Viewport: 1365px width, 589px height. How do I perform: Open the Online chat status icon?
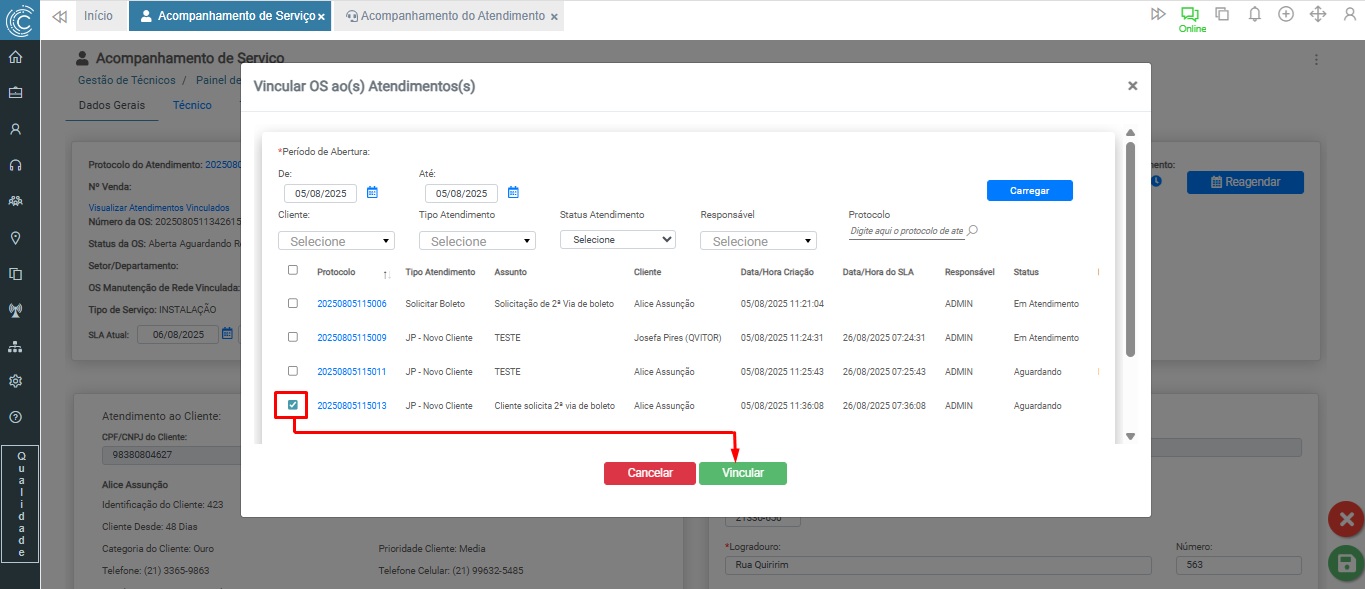click(1189, 14)
